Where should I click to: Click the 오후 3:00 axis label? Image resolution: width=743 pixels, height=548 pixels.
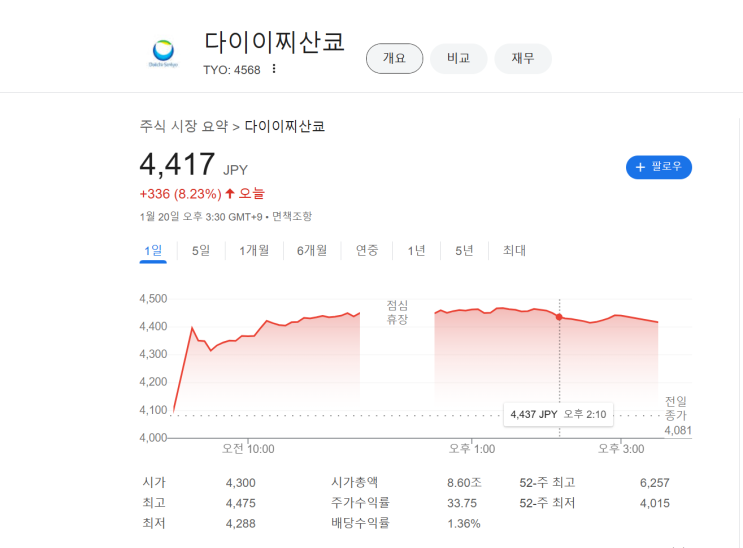click(621, 448)
